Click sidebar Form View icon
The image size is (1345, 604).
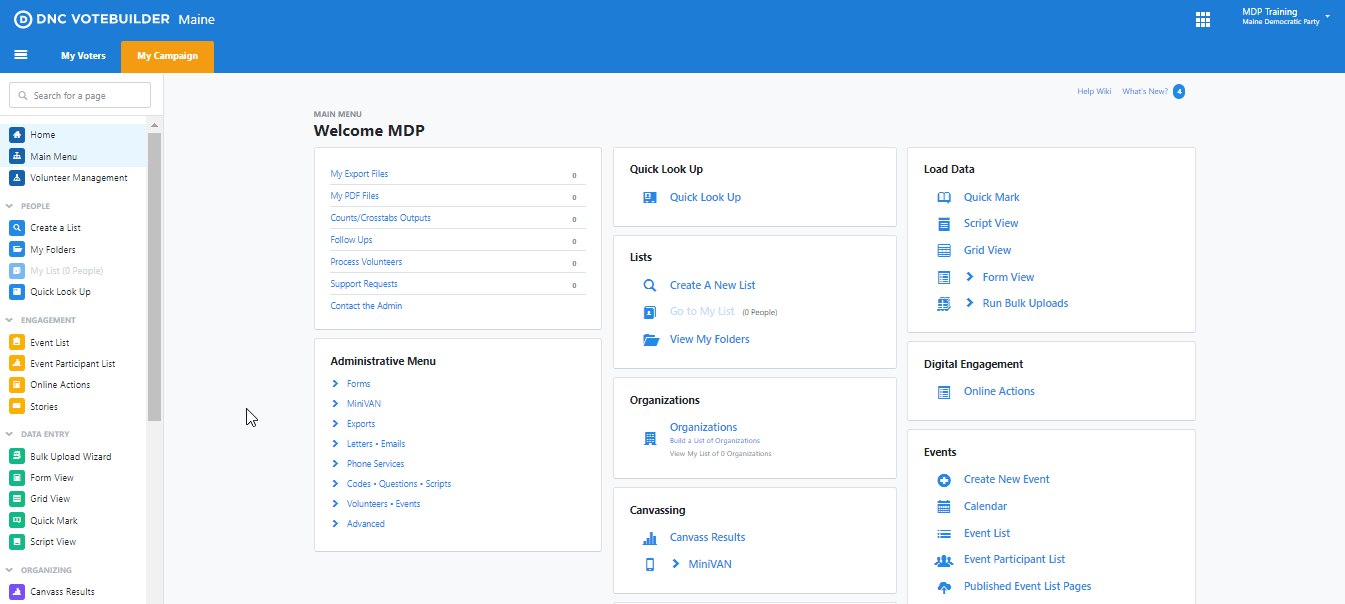tap(17, 478)
